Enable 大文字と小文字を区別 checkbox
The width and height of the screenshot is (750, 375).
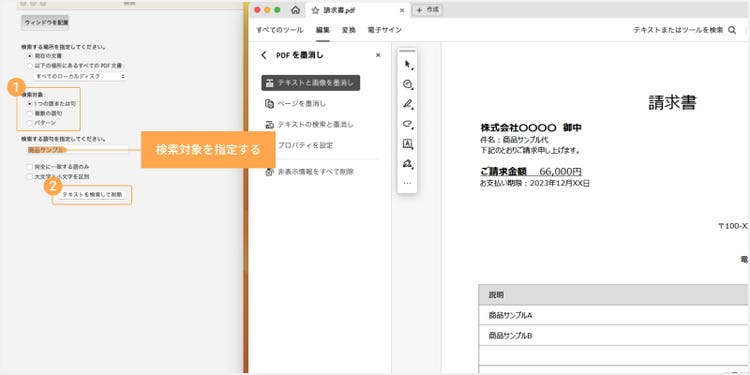(x=30, y=176)
